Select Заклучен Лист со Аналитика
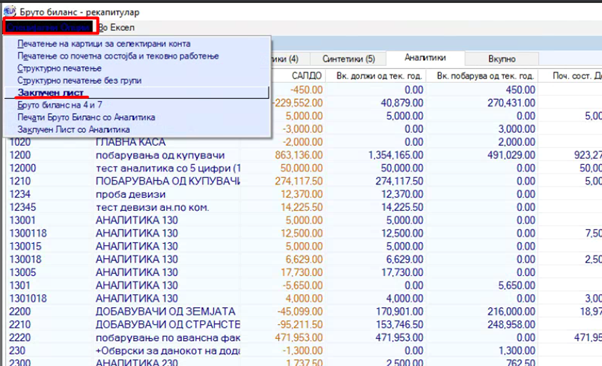This screenshot has width=602, height=366. (x=74, y=129)
